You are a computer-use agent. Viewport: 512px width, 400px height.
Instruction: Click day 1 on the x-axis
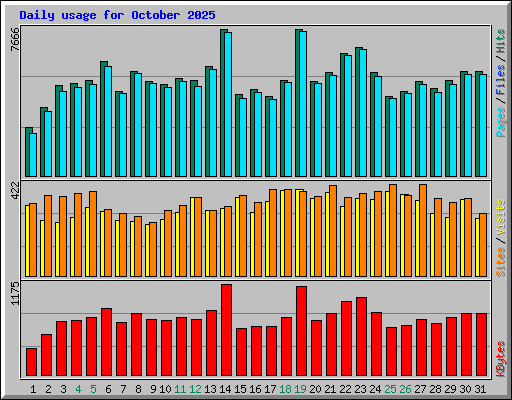33,389
